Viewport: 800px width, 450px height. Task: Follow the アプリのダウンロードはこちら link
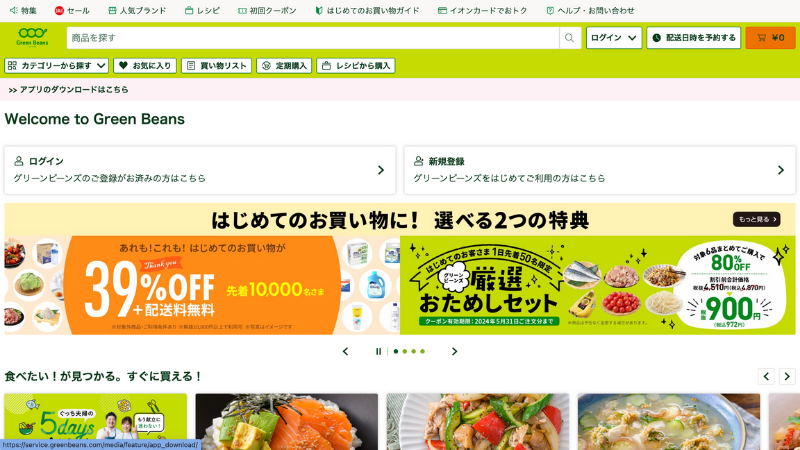[68, 90]
